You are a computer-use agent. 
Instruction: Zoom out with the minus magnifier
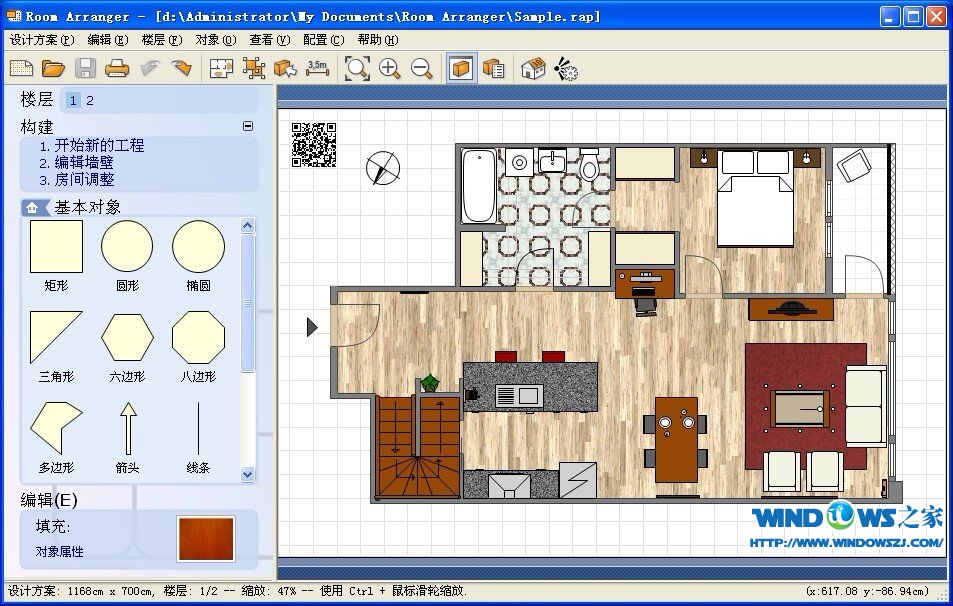[x=422, y=68]
